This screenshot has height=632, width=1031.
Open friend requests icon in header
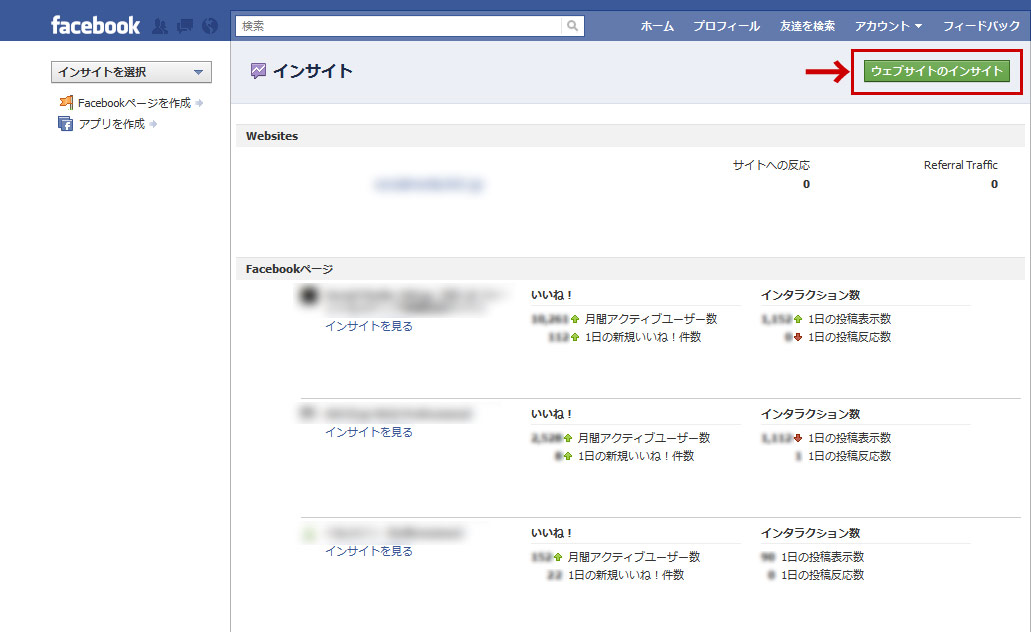[x=160, y=26]
